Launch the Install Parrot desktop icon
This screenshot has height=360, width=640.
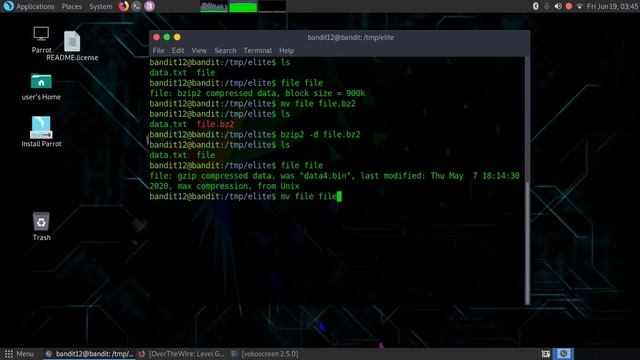click(x=41, y=131)
